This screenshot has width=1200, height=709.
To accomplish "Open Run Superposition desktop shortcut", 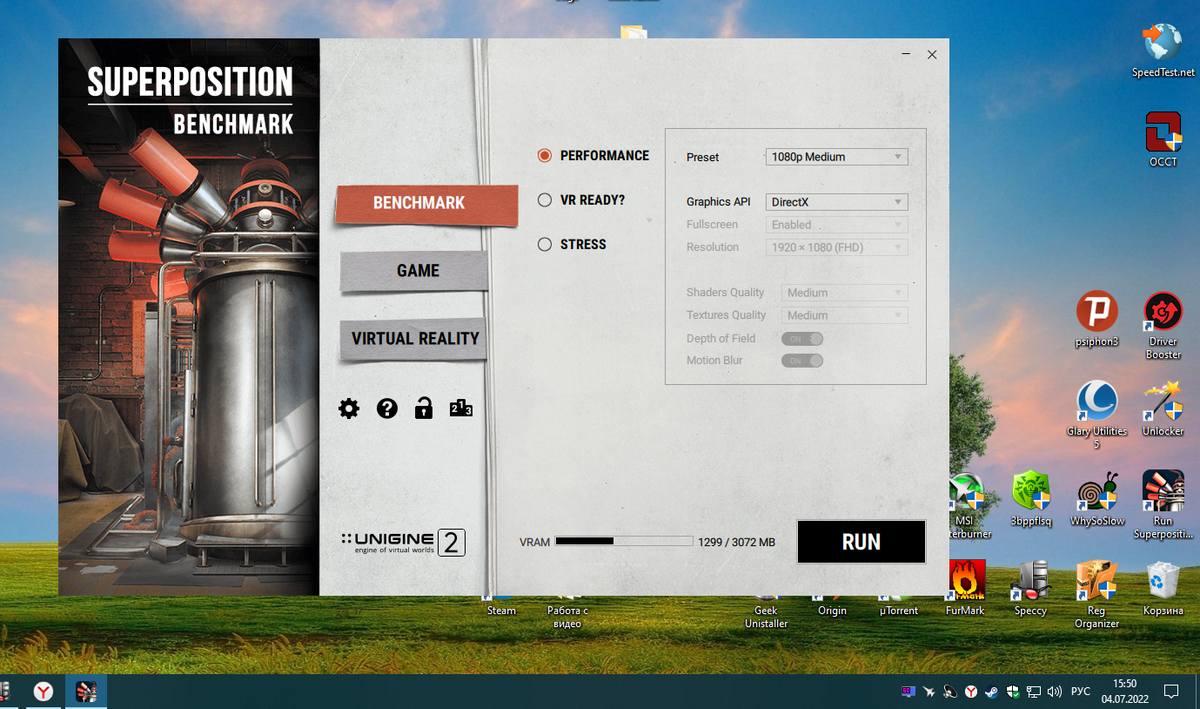I will tap(1163, 505).
